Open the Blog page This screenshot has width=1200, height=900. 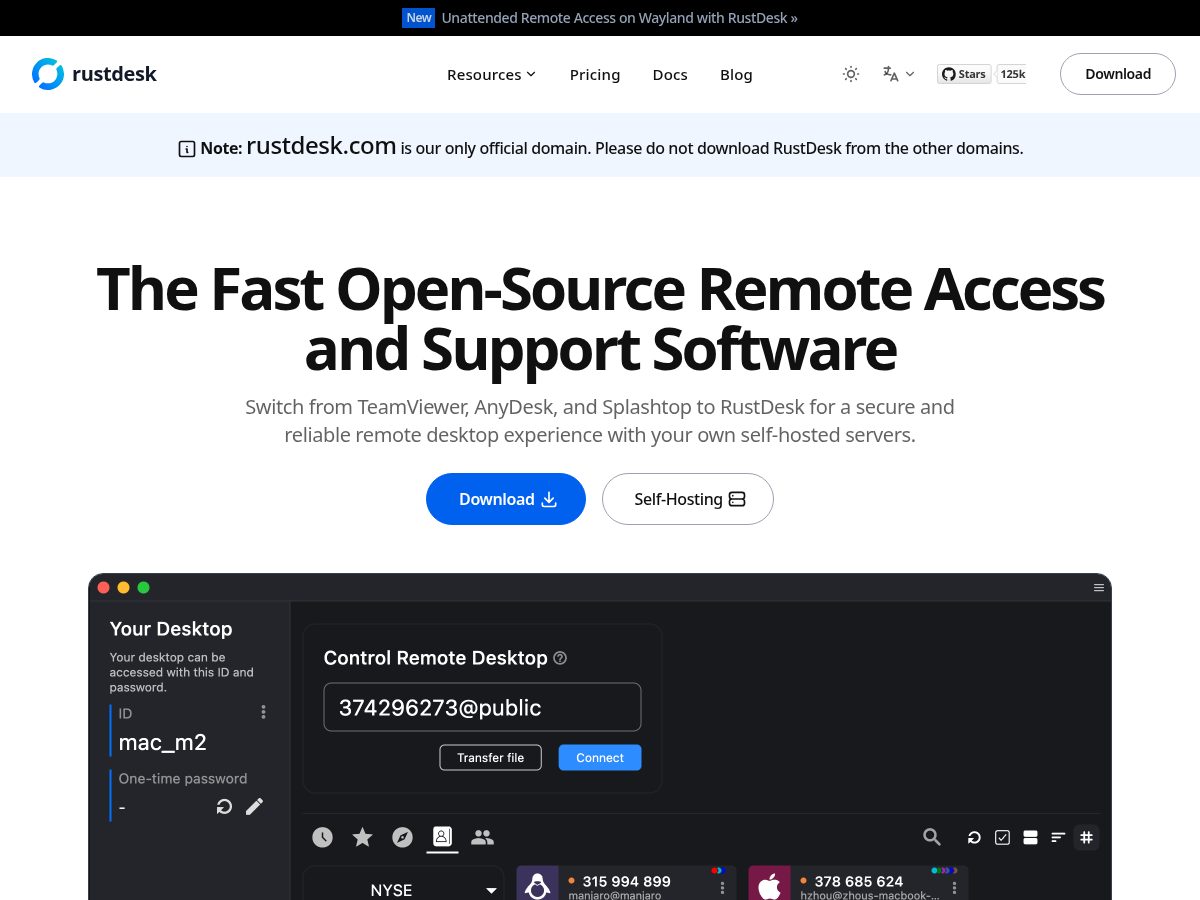pyautogui.click(x=736, y=75)
